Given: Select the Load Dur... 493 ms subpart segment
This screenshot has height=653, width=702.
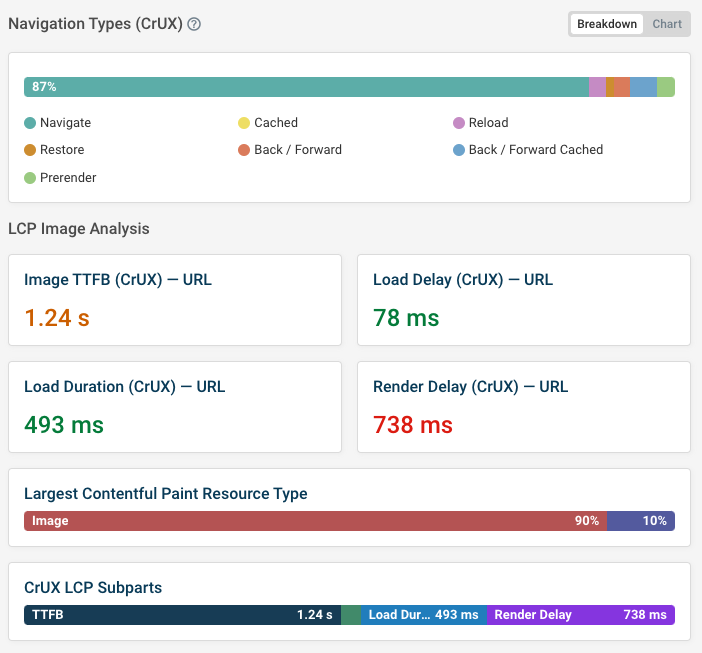Looking at the screenshot, I should pyautogui.click(x=424, y=615).
